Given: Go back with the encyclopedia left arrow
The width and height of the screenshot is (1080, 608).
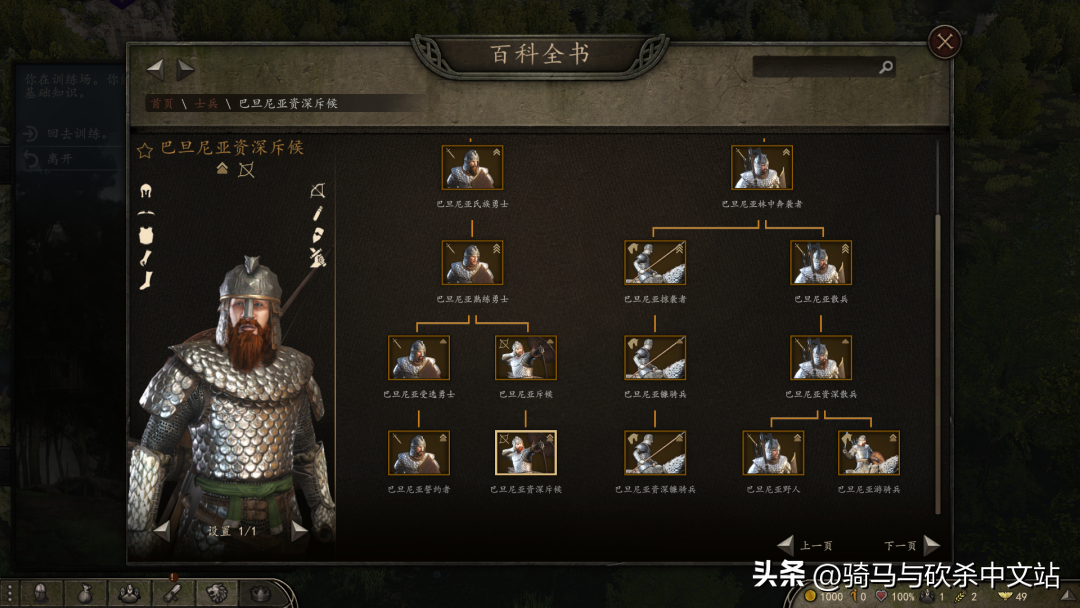Looking at the screenshot, I should tap(156, 68).
